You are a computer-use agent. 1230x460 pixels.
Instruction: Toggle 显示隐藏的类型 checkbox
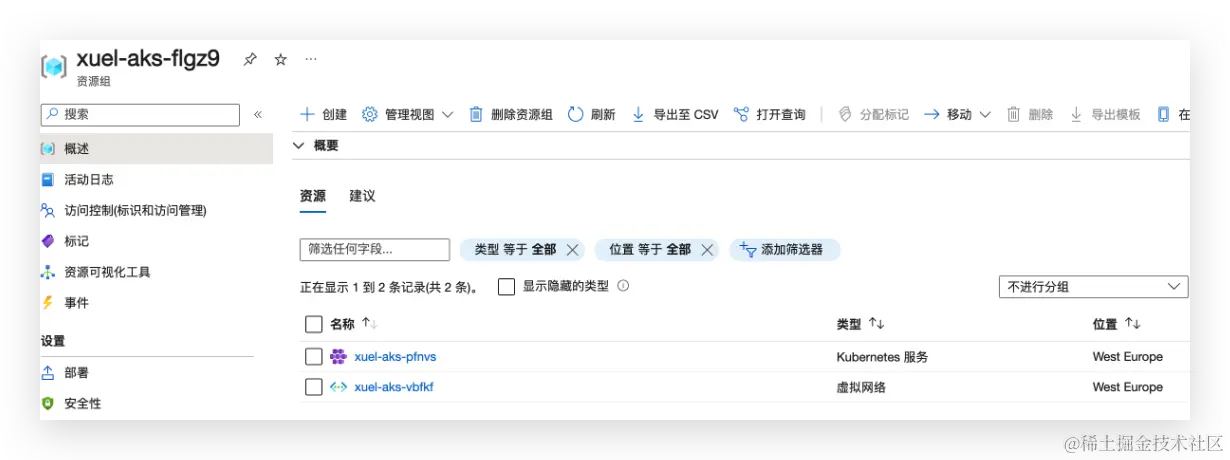click(507, 287)
